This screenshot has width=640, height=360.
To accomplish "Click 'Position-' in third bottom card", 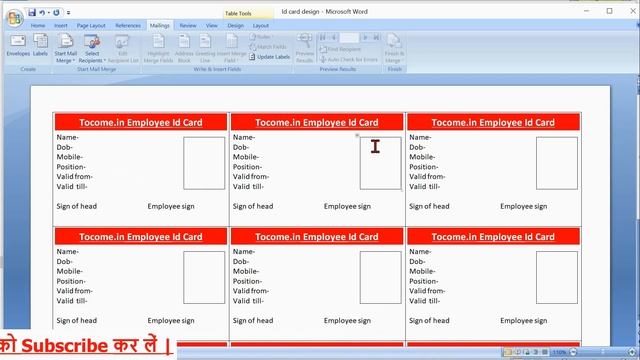I will [424, 282].
